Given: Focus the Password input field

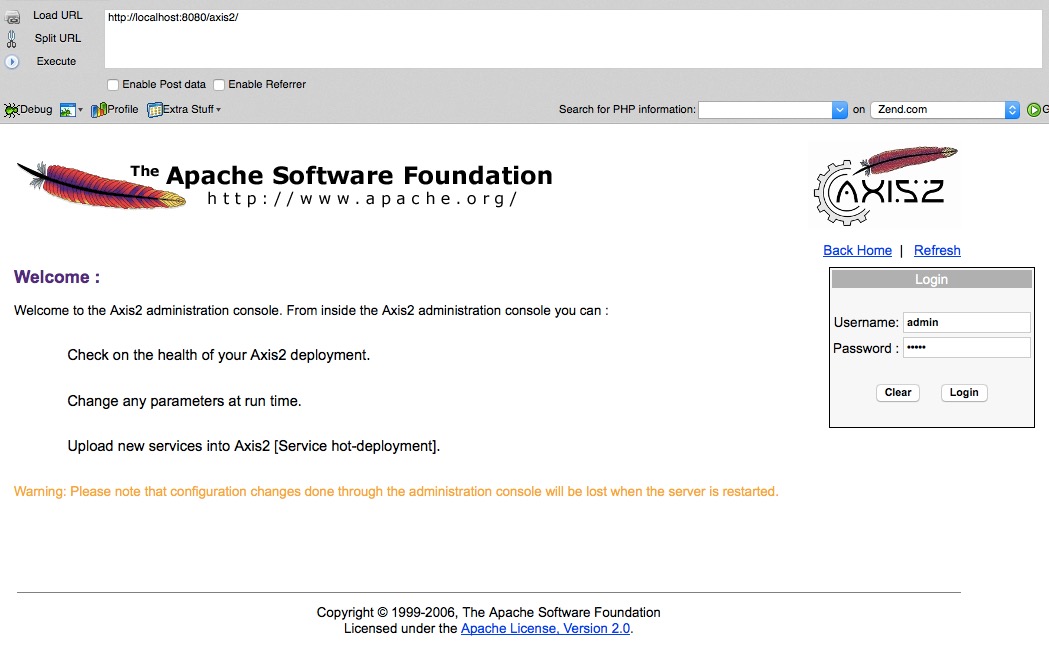Looking at the screenshot, I should (966, 347).
